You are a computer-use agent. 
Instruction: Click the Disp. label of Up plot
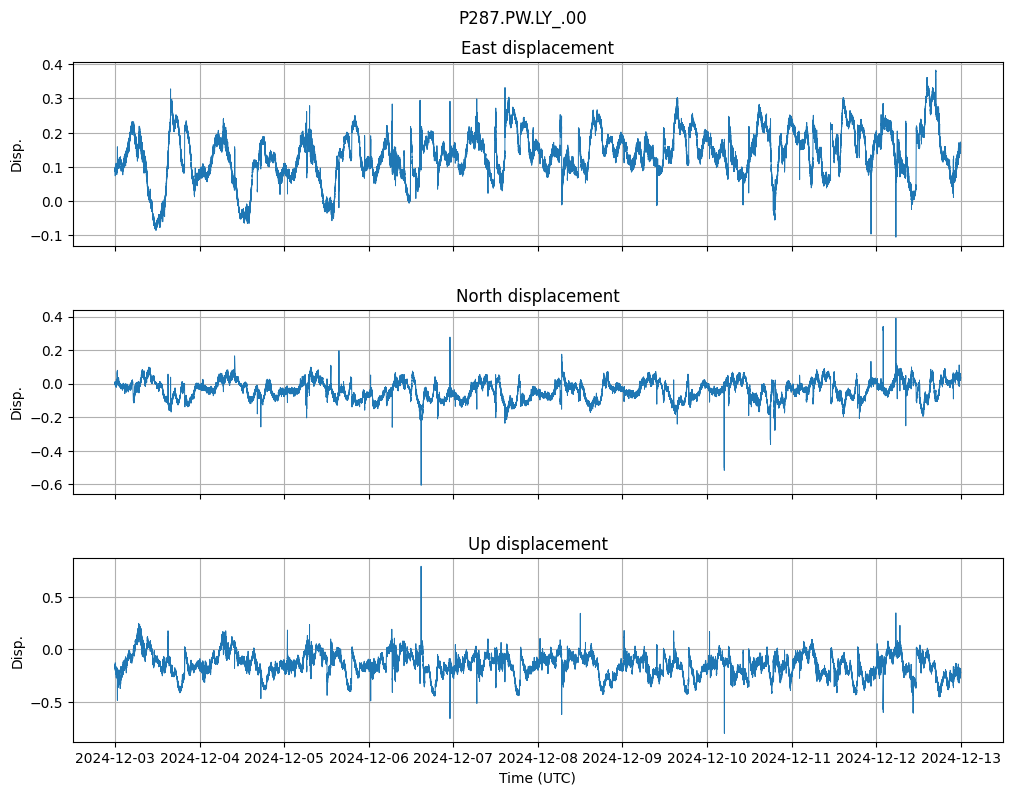click(16, 650)
